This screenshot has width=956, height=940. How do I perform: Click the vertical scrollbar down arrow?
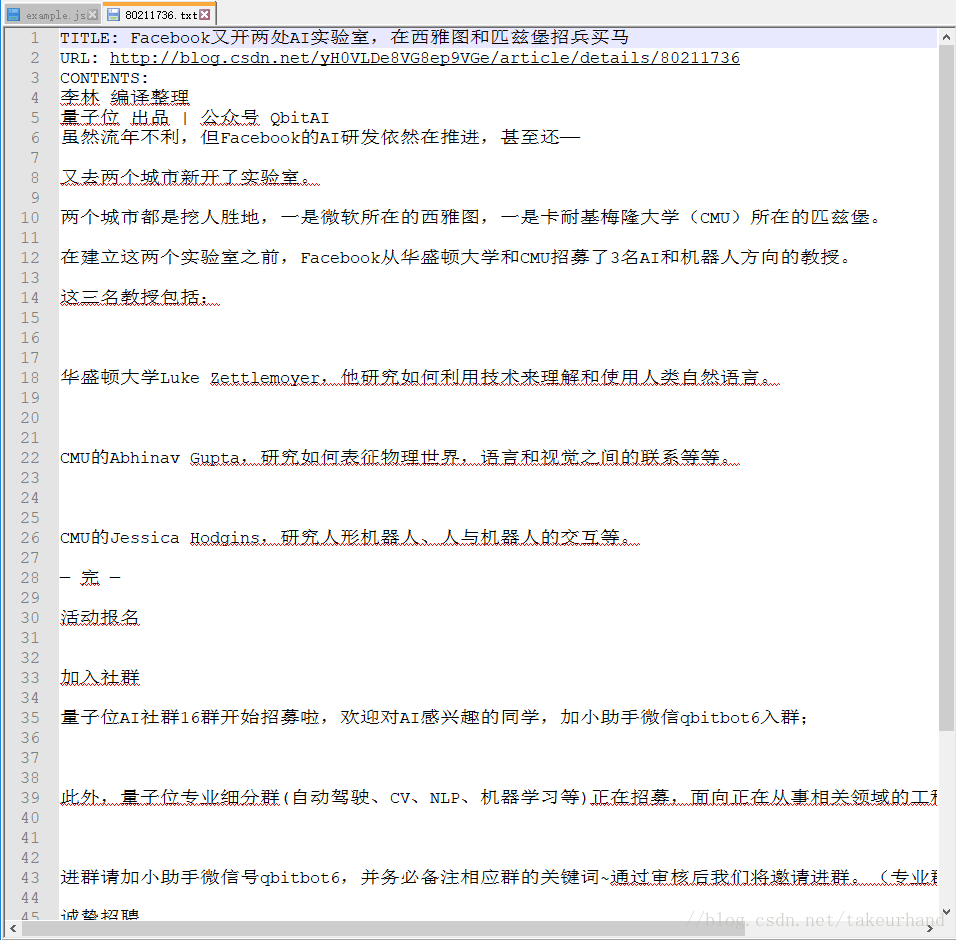pyautogui.click(x=946, y=912)
